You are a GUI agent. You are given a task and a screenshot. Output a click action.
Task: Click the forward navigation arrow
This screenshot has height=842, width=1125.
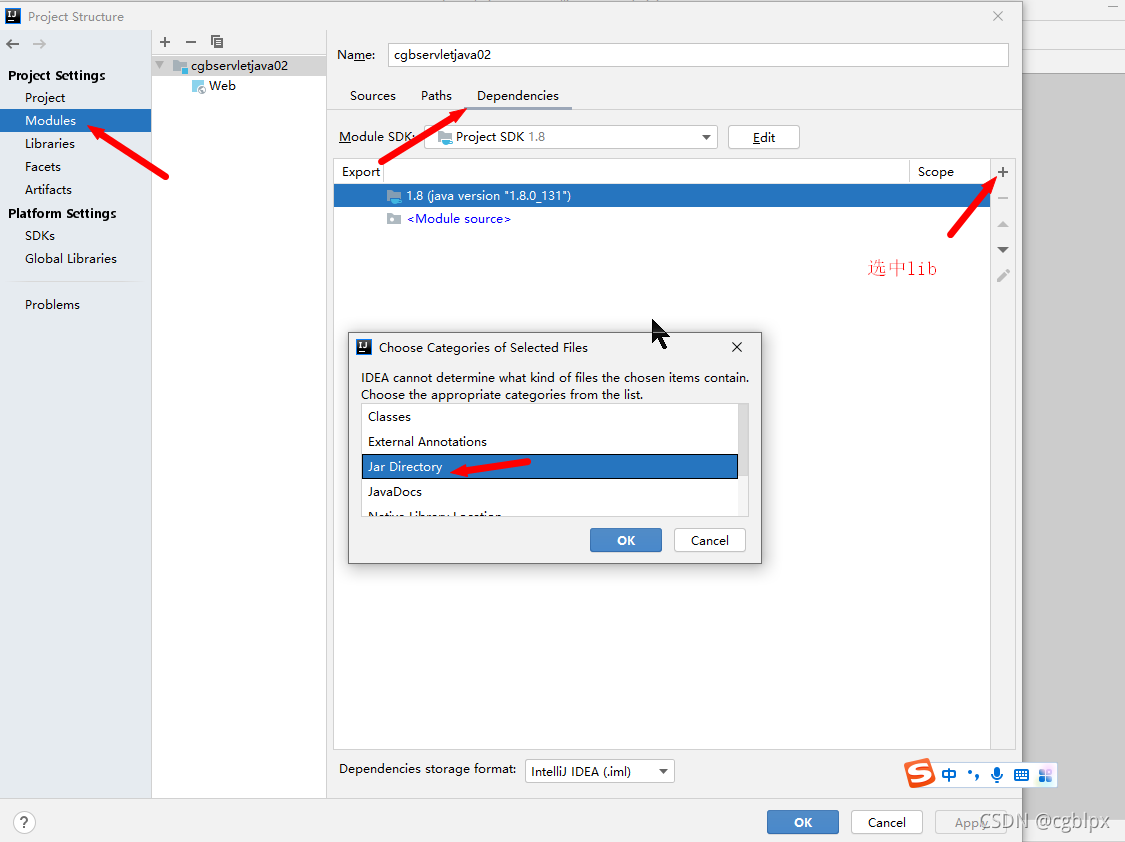tap(39, 44)
